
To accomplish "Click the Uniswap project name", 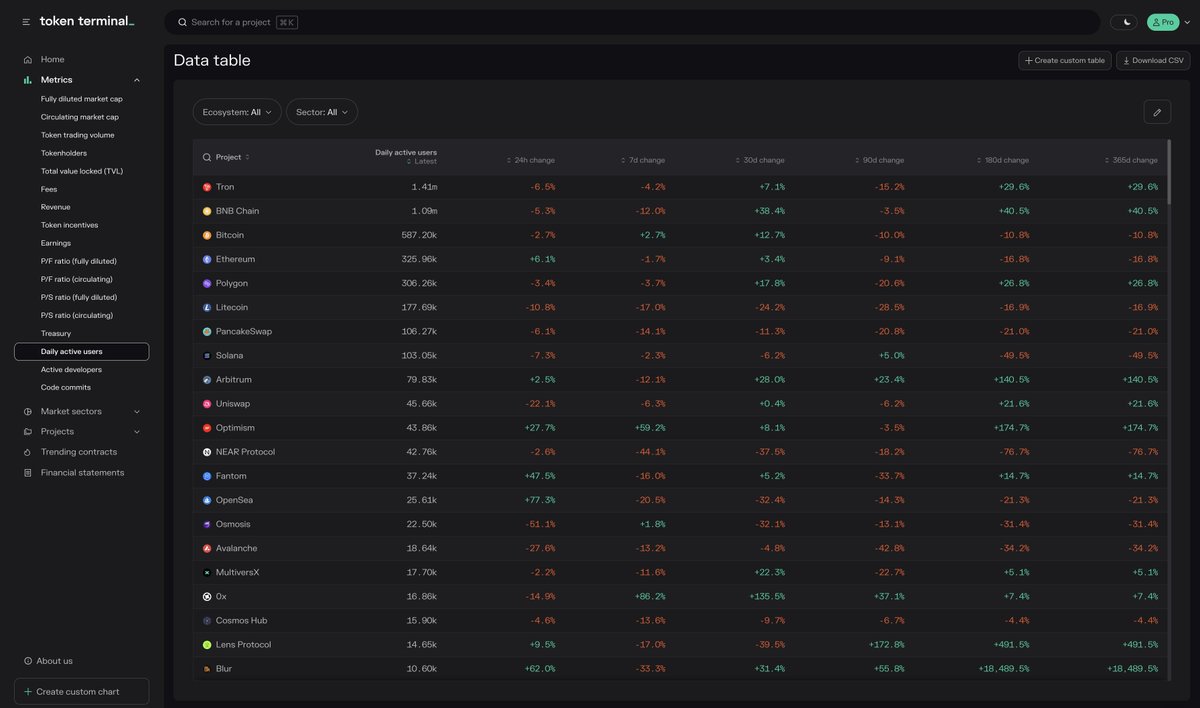I will tap(232, 404).
